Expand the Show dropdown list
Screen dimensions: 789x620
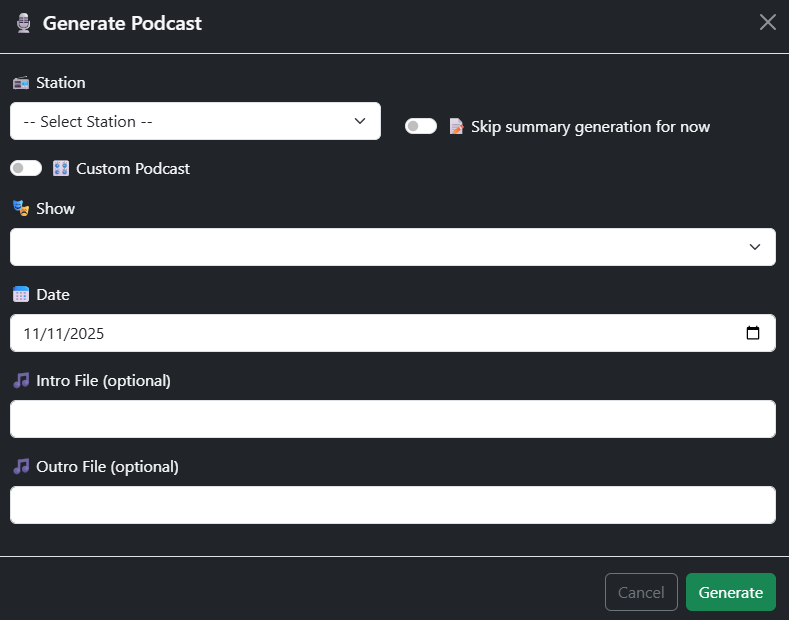coord(392,247)
